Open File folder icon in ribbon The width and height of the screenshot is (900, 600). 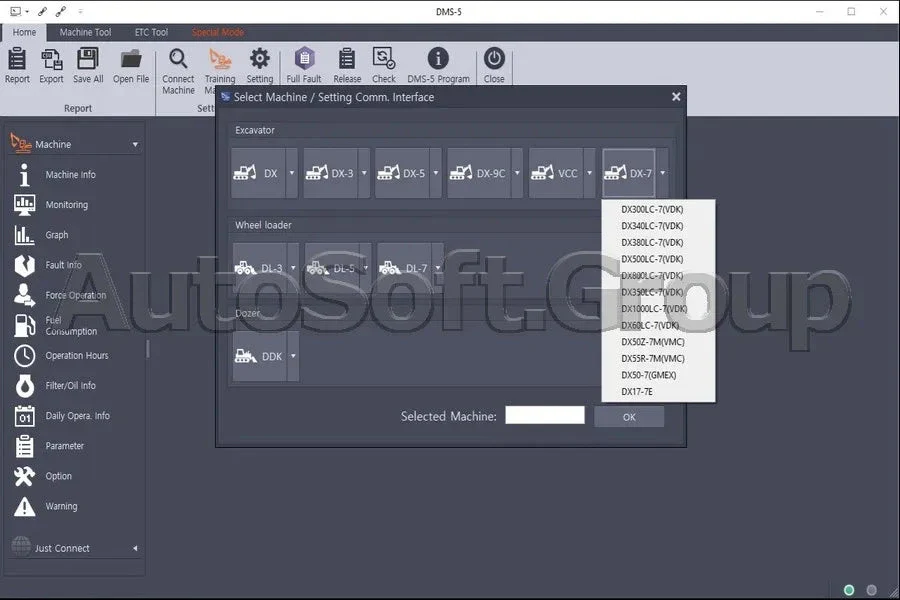[131, 59]
